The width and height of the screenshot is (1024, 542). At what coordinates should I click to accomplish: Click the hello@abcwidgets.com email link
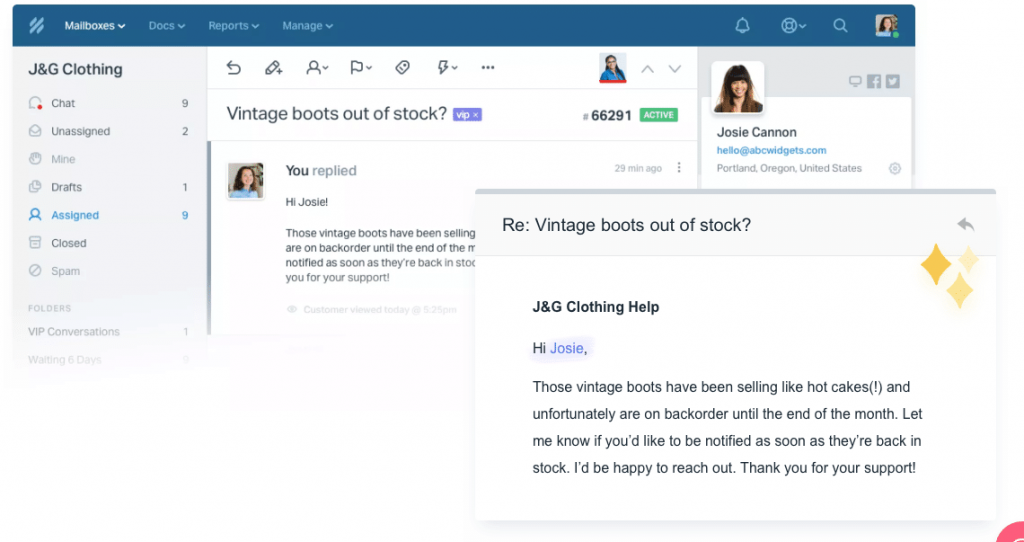pos(771,150)
